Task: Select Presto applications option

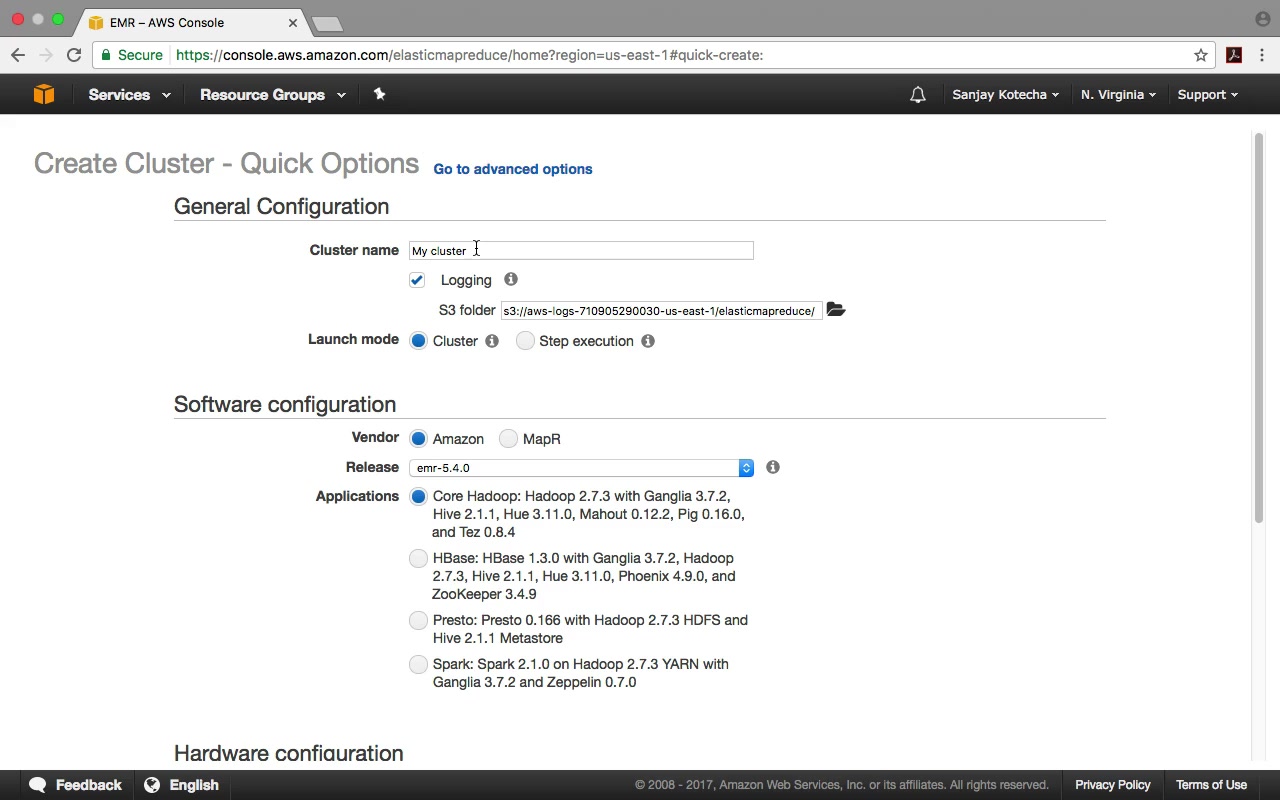Action: click(x=418, y=620)
